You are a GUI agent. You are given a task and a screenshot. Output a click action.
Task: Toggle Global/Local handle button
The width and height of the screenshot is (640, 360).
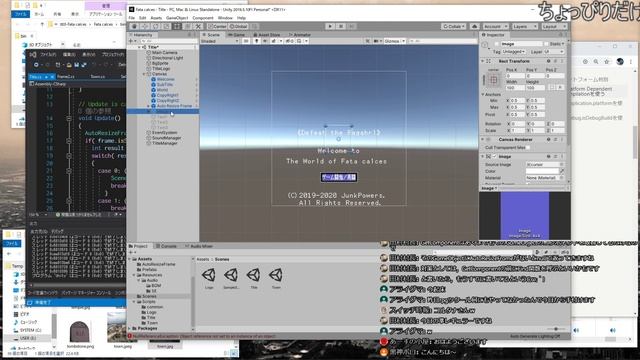pos(238,27)
